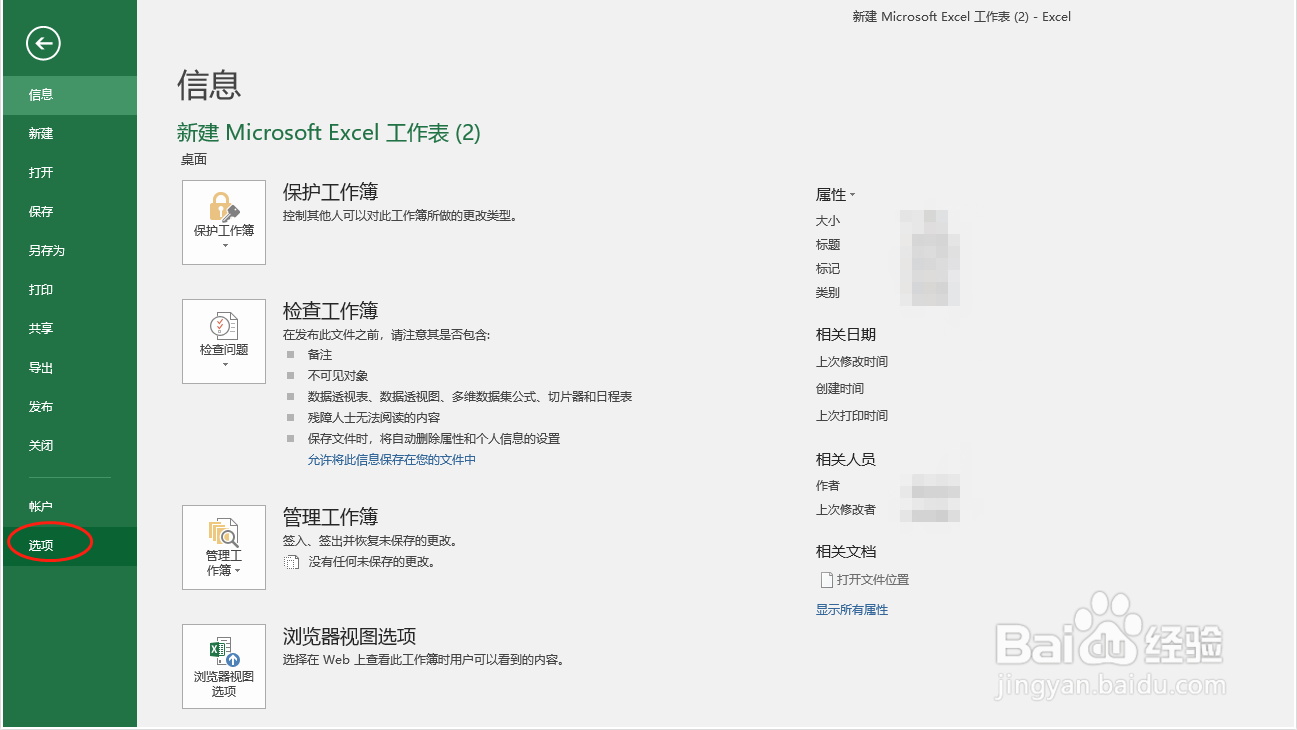Click the 残障人士无法阅读的内容 item
Screen dimensions: 1297x730
pos(374,418)
